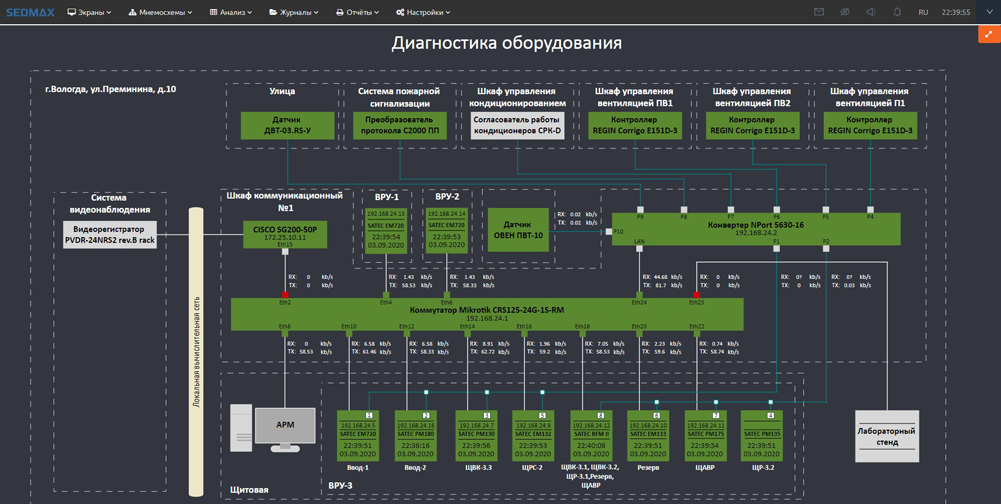Open the Отчёты menu

357,12
